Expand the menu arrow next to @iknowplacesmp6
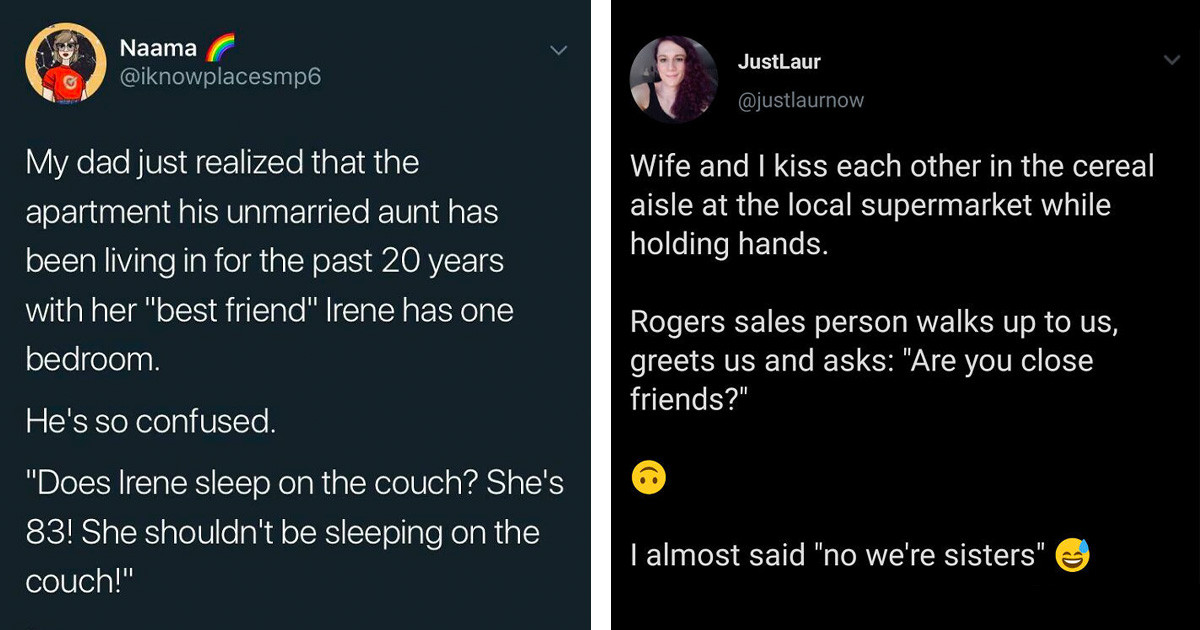Viewport: 1200px width, 630px height. pos(559,50)
